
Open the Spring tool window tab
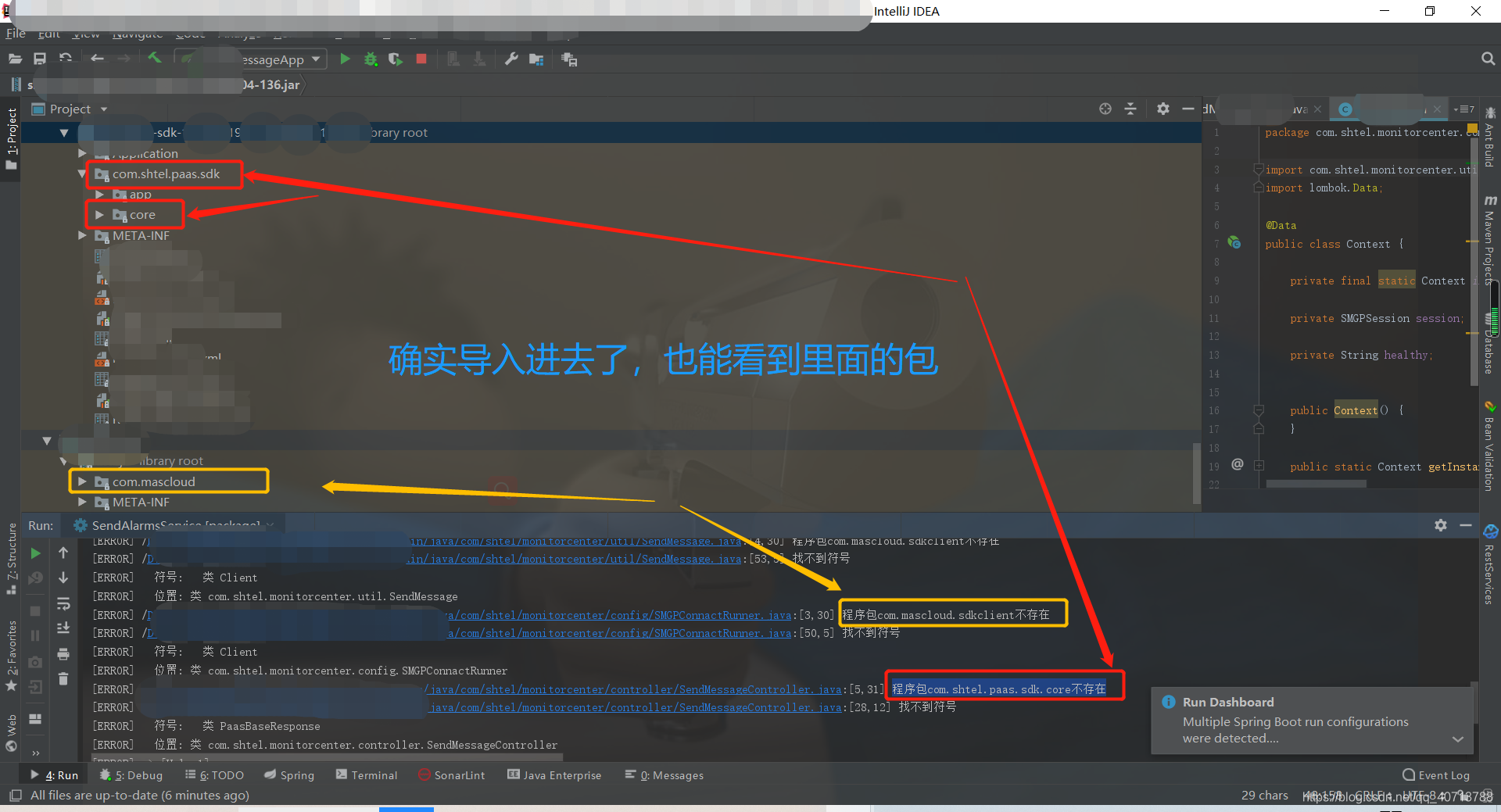pos(289,775)
